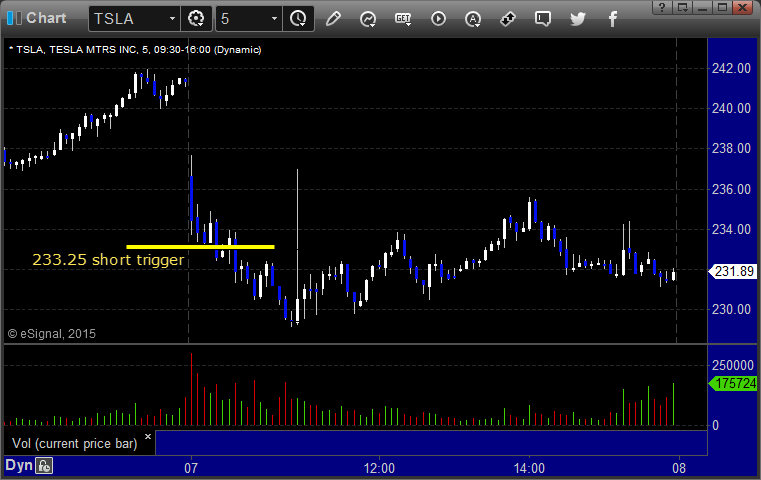761x480 pixels.
Task: Share chart via Twitter bird icon
Action: click(x=578, y=19)
